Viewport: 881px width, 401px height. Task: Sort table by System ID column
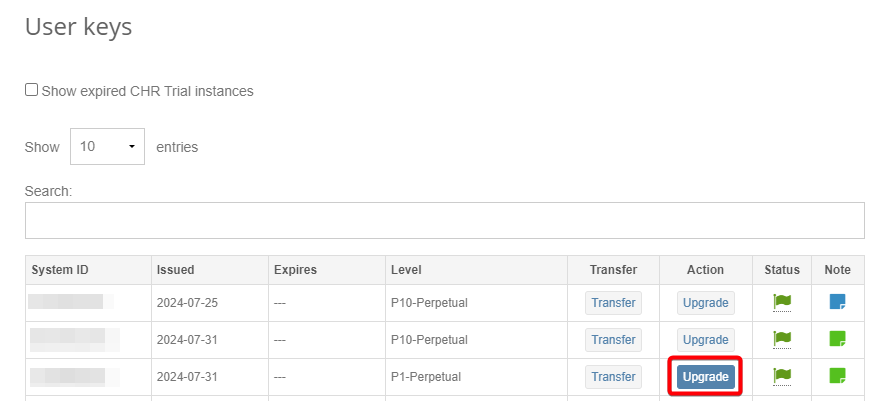60,269
